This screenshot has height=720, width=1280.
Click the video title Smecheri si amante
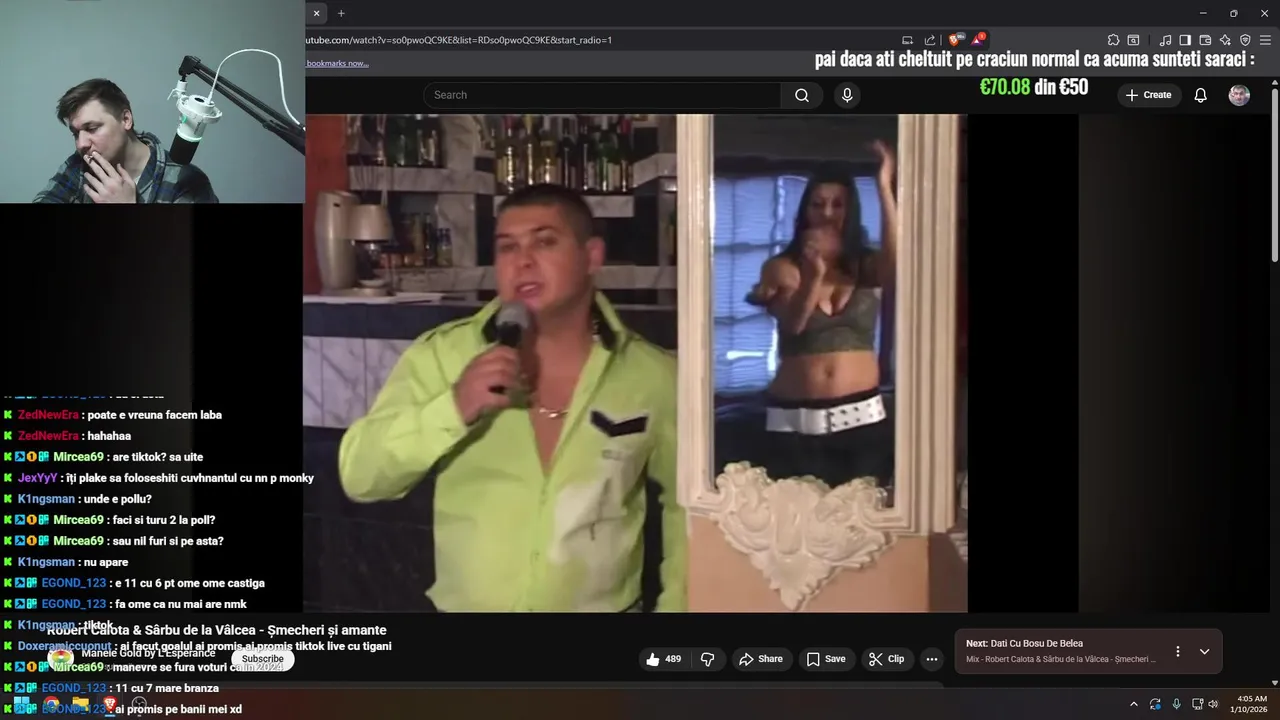pyautogui.click(x=216, y=630)
